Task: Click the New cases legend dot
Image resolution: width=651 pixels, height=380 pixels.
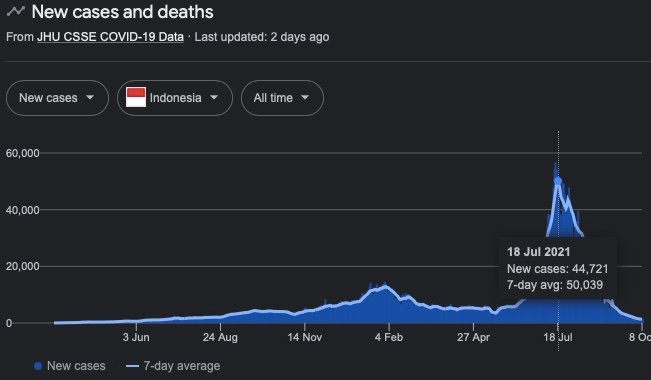Action: click(38, 366)
